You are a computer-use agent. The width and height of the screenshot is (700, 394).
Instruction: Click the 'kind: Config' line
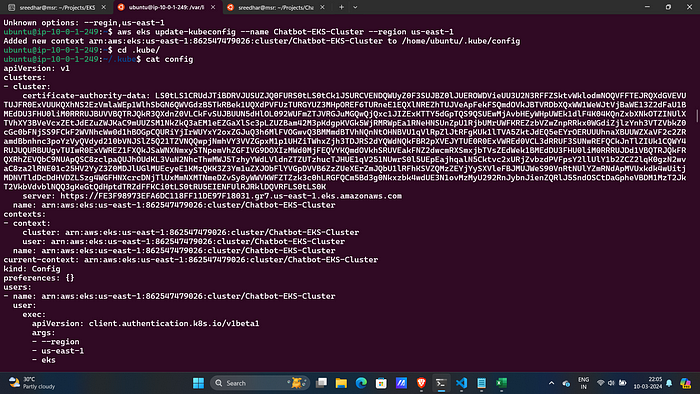pos(32,269)
